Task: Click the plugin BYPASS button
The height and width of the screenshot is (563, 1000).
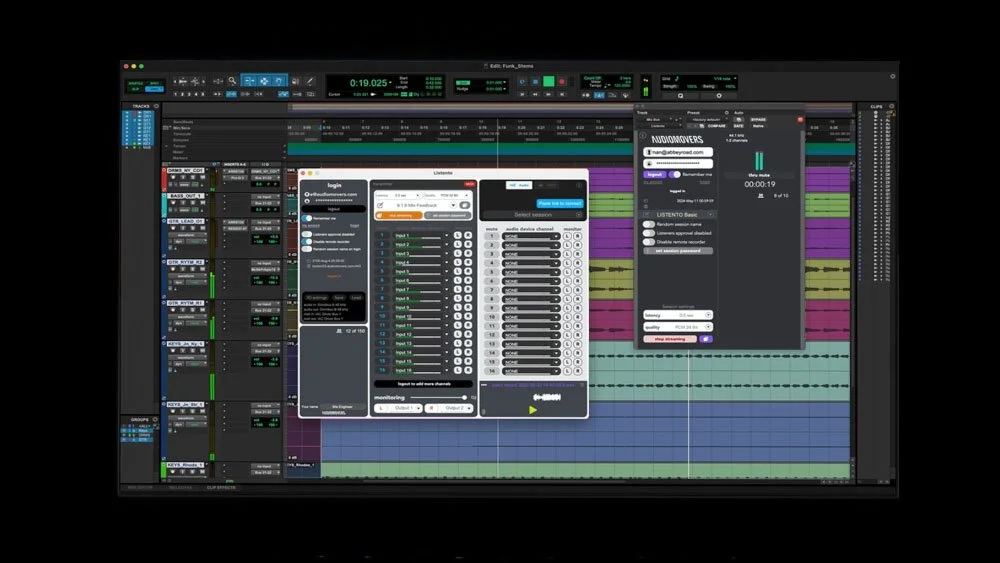Action: pos(758,119)
